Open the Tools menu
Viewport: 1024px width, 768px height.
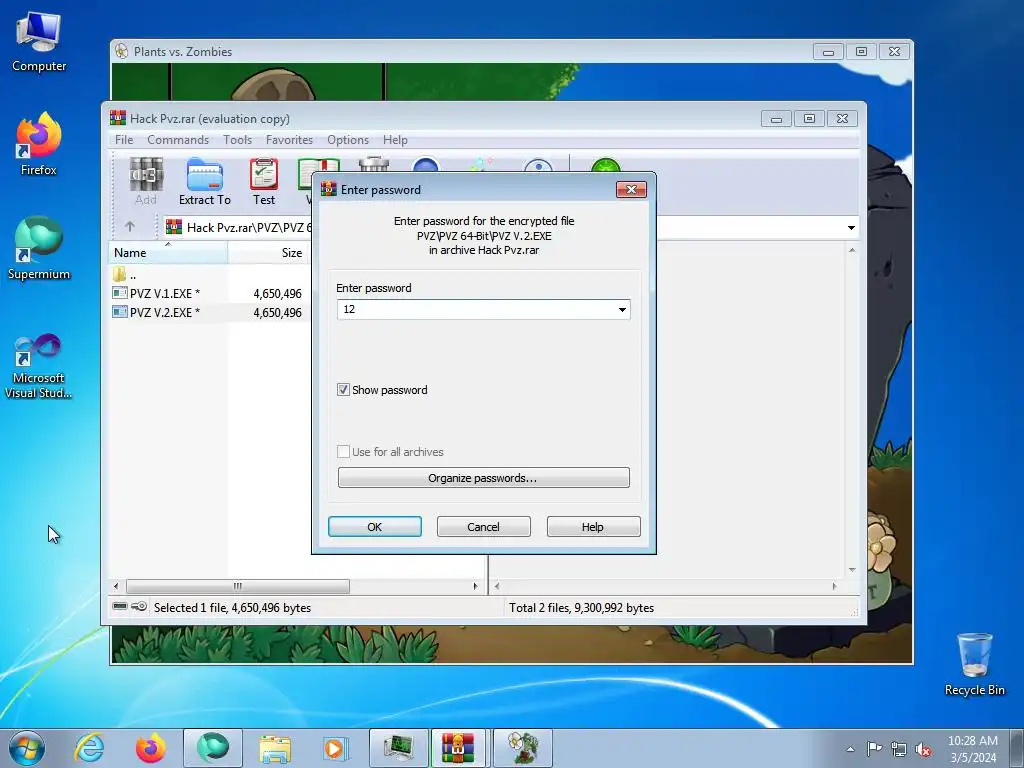237,140
